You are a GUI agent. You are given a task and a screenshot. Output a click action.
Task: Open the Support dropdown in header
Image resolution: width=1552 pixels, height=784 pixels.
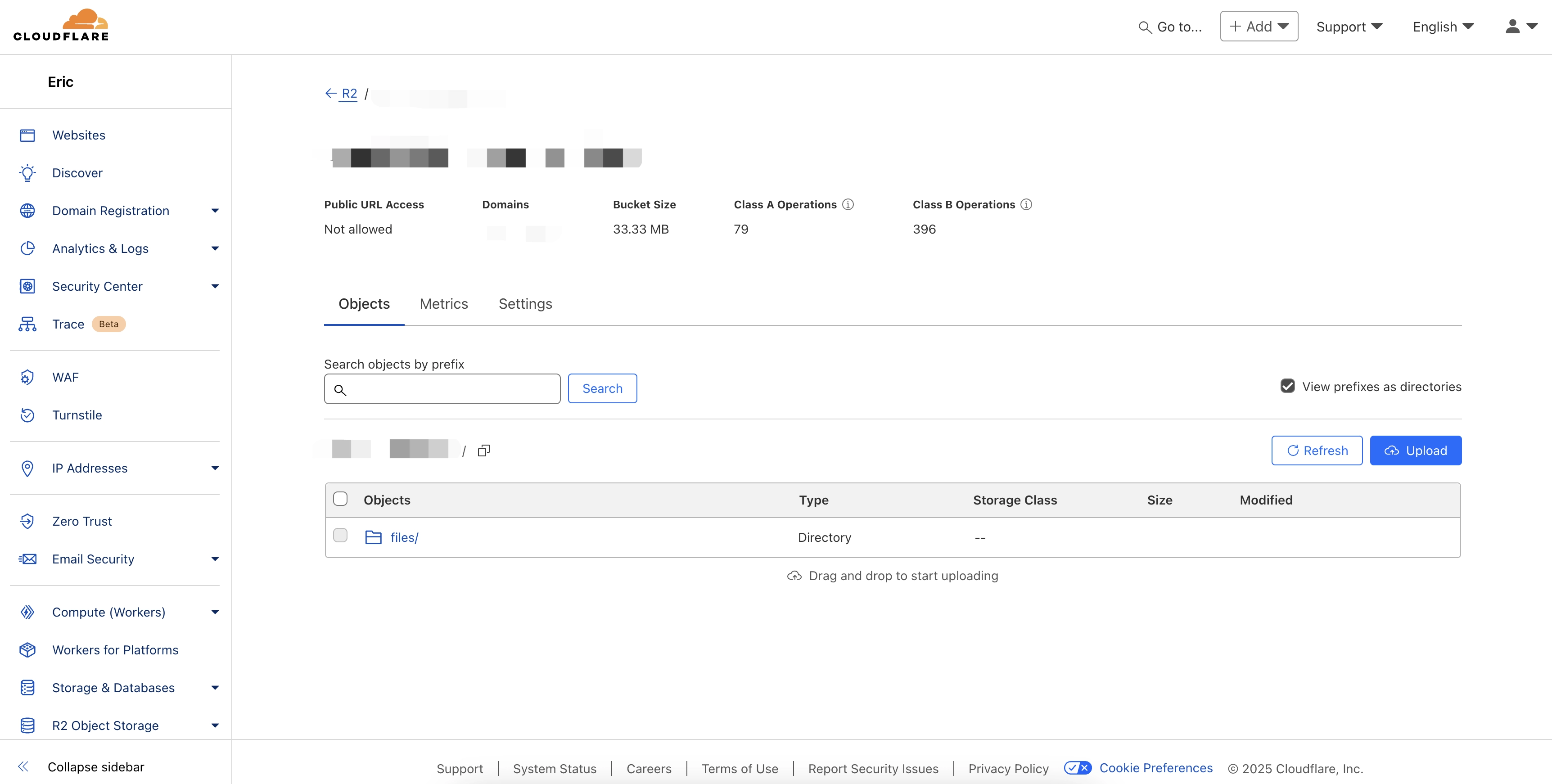point(1349,27)
